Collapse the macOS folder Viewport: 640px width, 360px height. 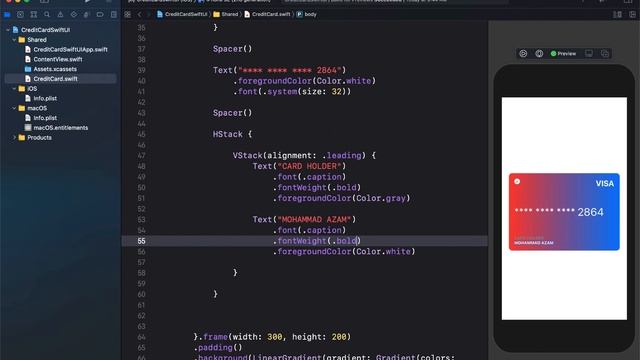click(14, 108)
